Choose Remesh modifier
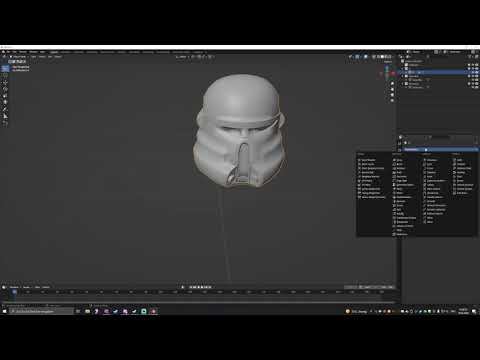Image resolution: width=480 pixels, height=360 pixels. pos(400,201)
